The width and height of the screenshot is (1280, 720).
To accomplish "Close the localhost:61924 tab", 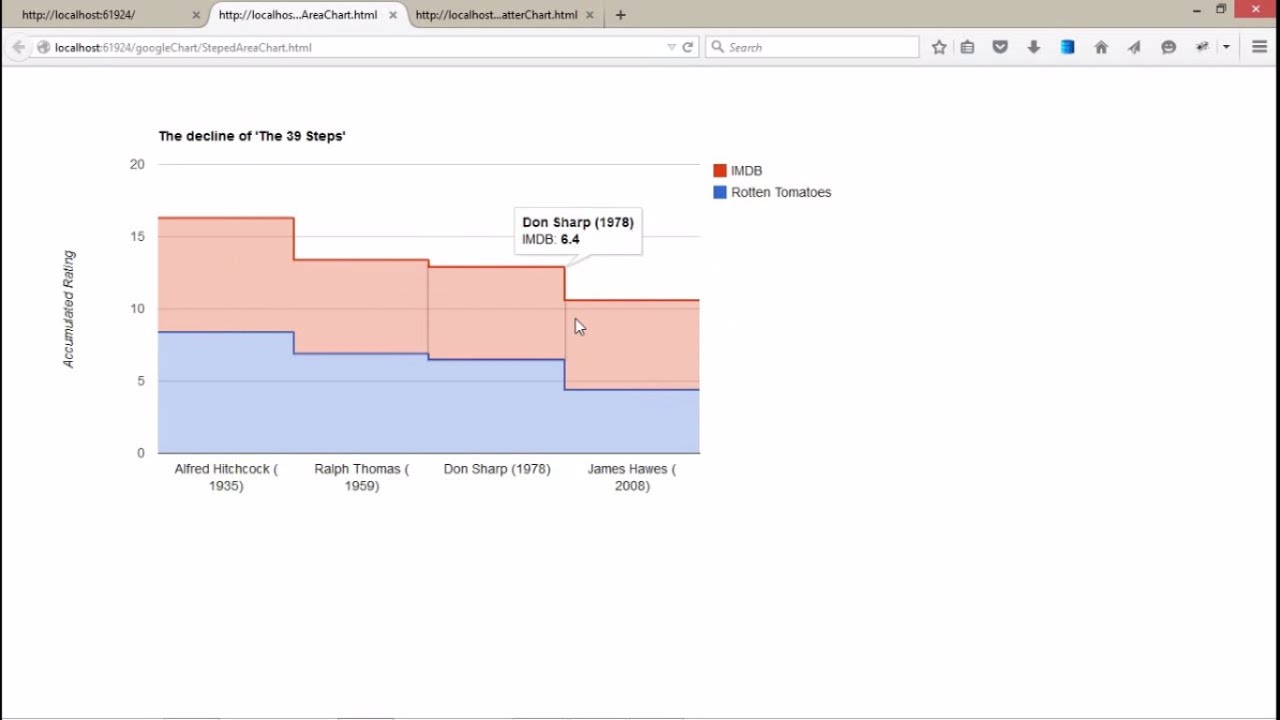I will pos(196,15).
